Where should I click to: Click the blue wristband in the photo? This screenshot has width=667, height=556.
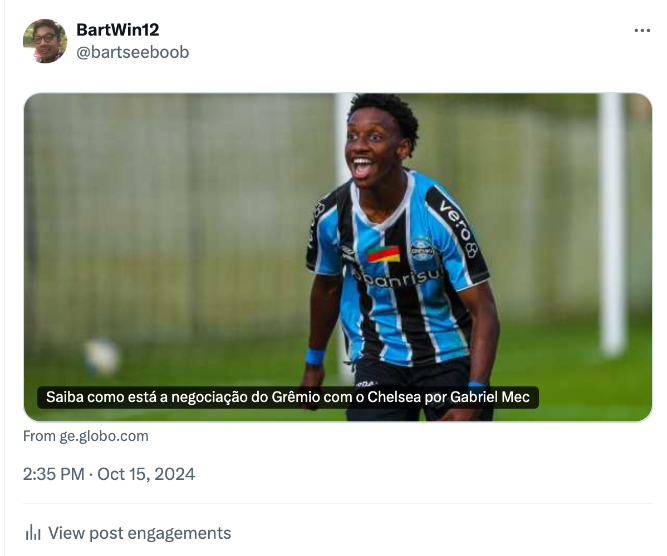point(315,356)
